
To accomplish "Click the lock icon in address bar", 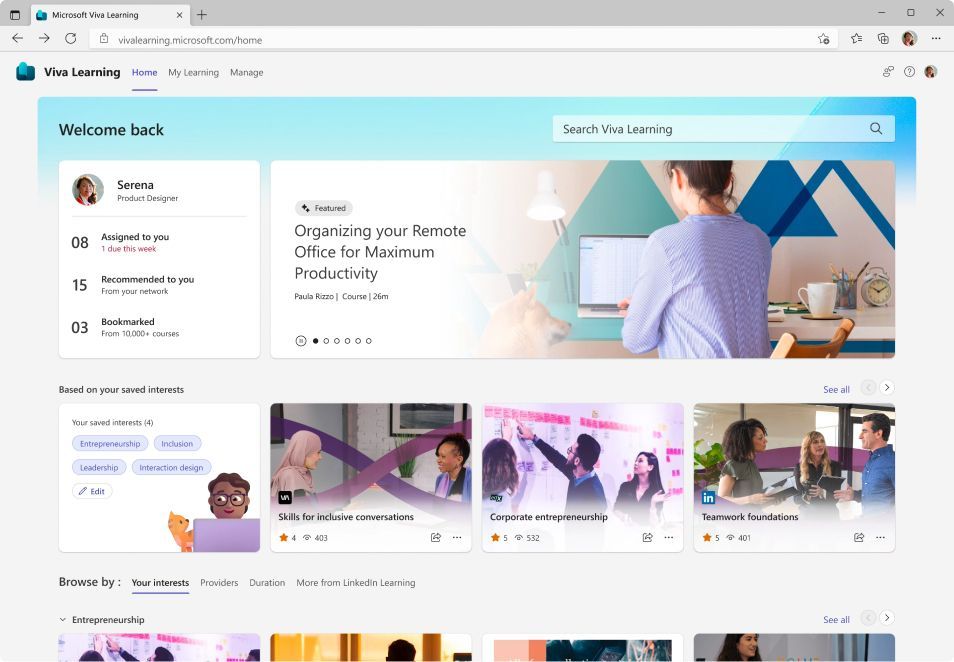I will 104,39.
